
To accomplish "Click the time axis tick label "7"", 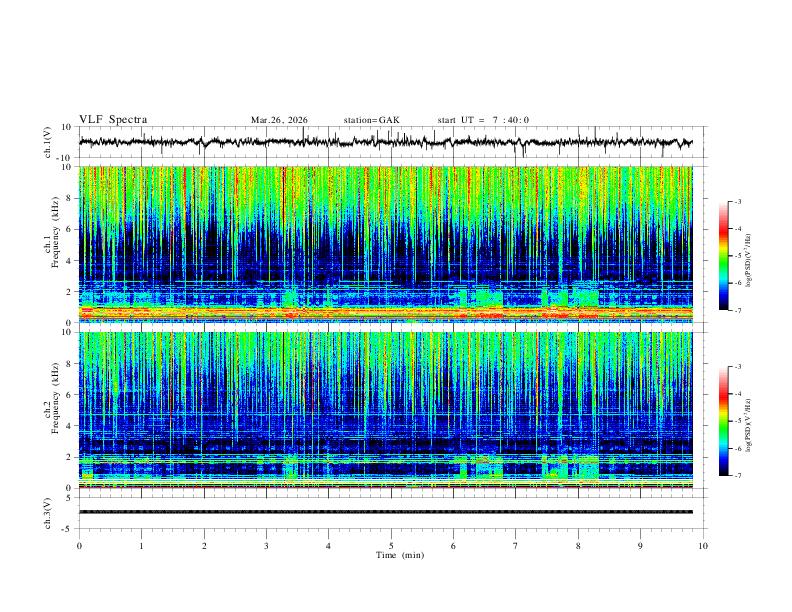I will pyautogui.click(x=516, y=546).
